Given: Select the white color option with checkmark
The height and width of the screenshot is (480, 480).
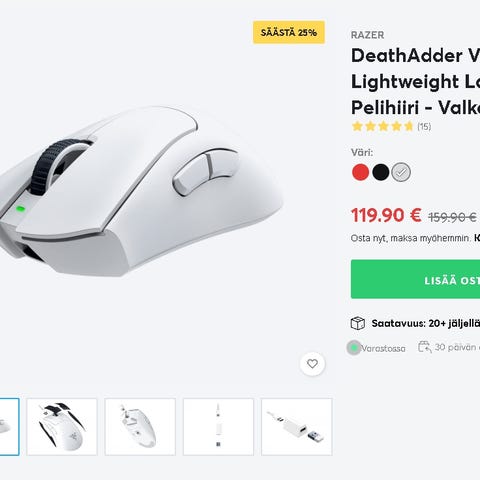Looking at the screenshot, I should click(x=401, y=172).
